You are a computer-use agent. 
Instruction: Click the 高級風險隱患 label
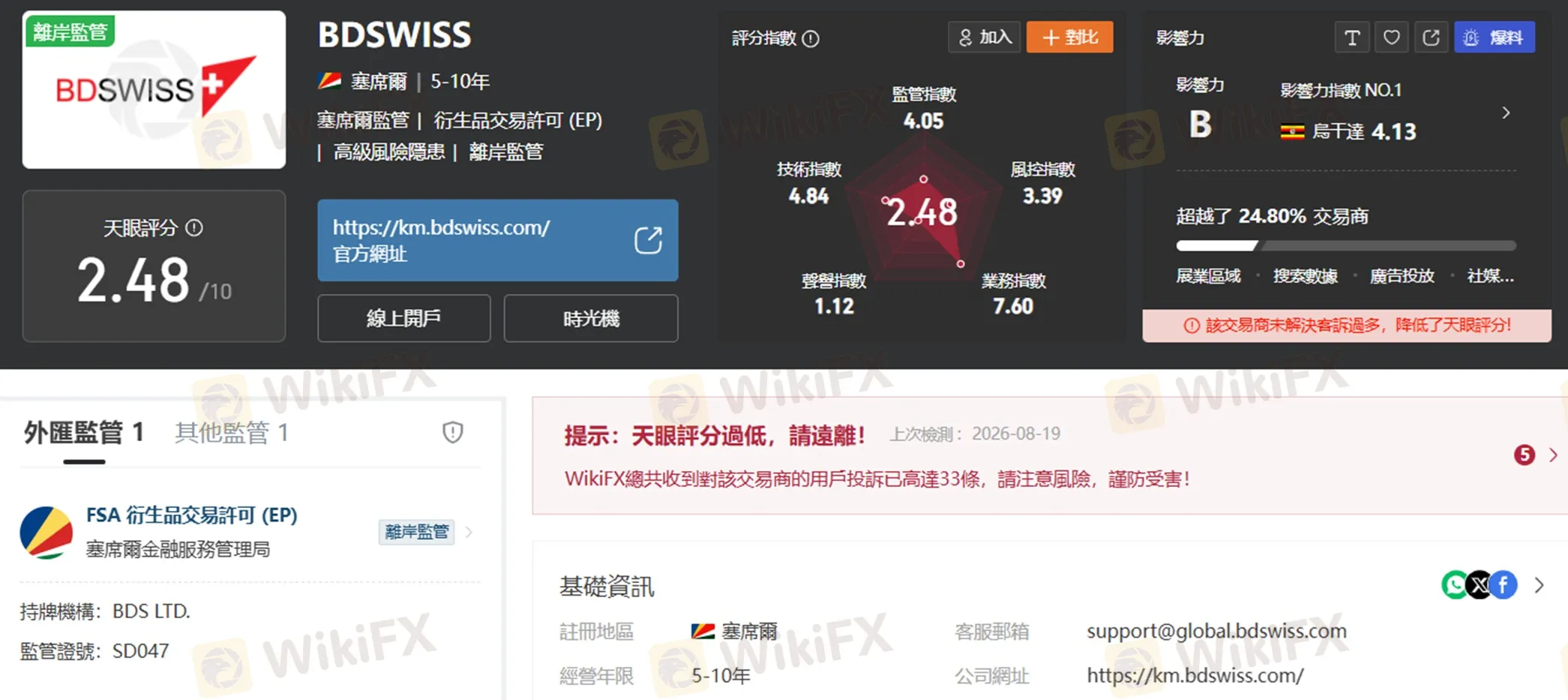coord(389,152)
